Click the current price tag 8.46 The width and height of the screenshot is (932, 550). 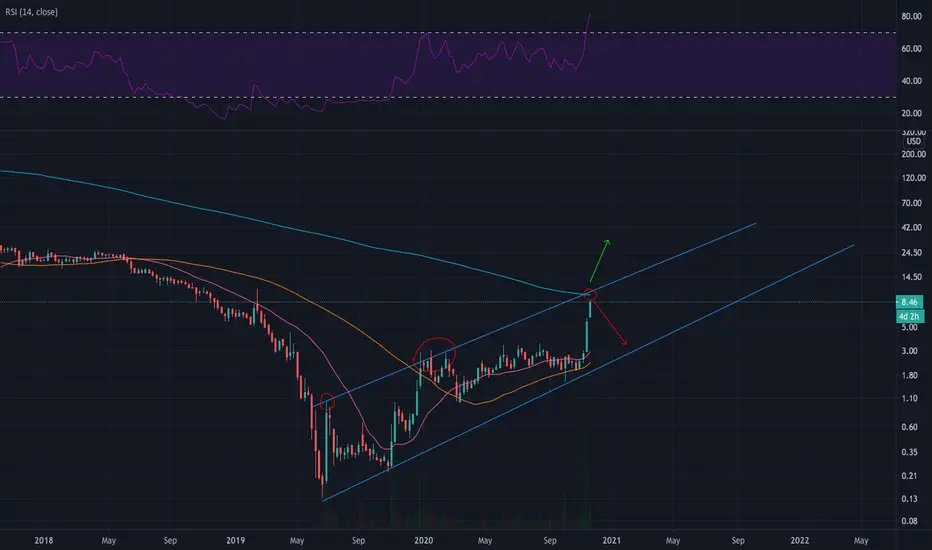tap(909, 302)
